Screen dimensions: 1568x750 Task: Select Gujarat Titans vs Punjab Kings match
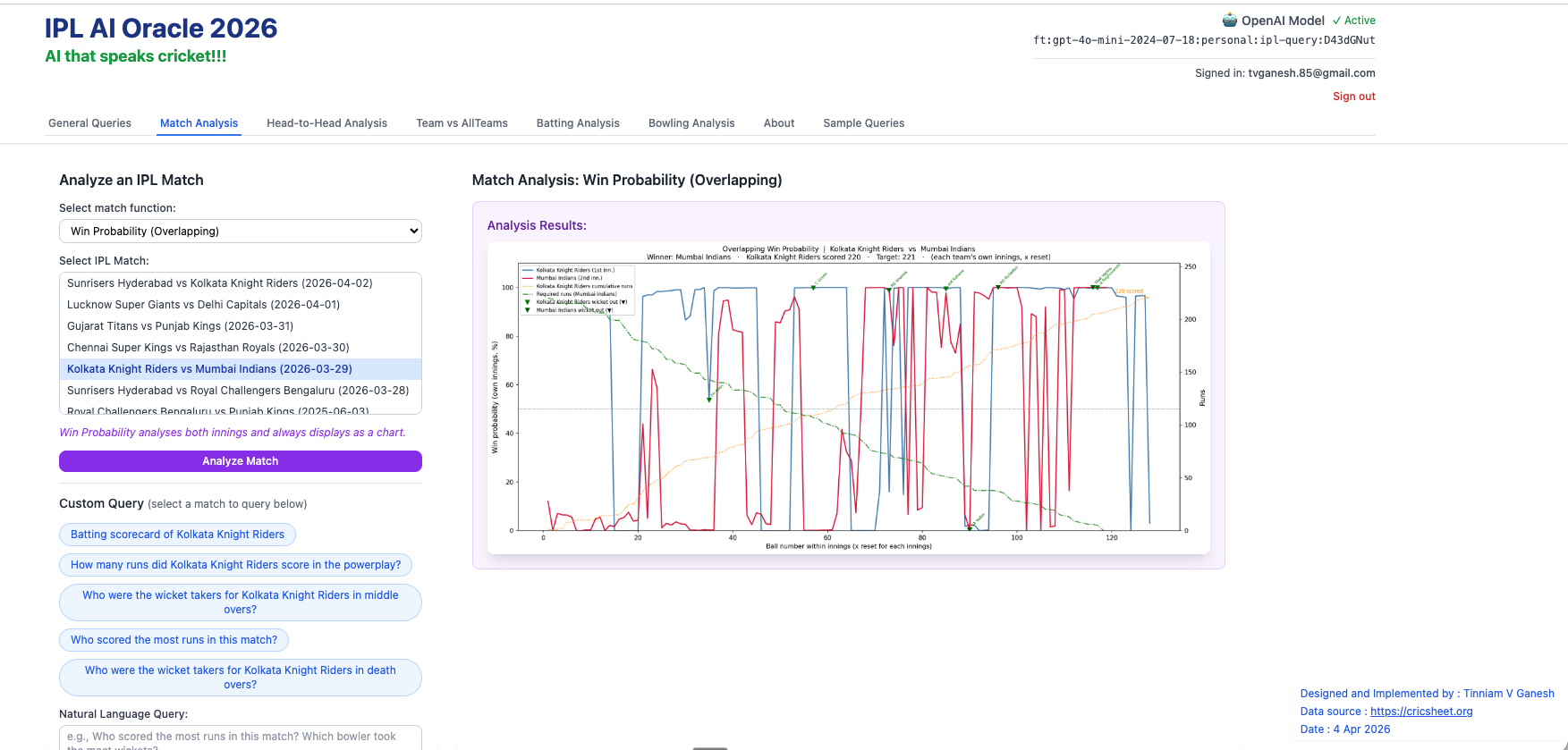pos(180,326)
